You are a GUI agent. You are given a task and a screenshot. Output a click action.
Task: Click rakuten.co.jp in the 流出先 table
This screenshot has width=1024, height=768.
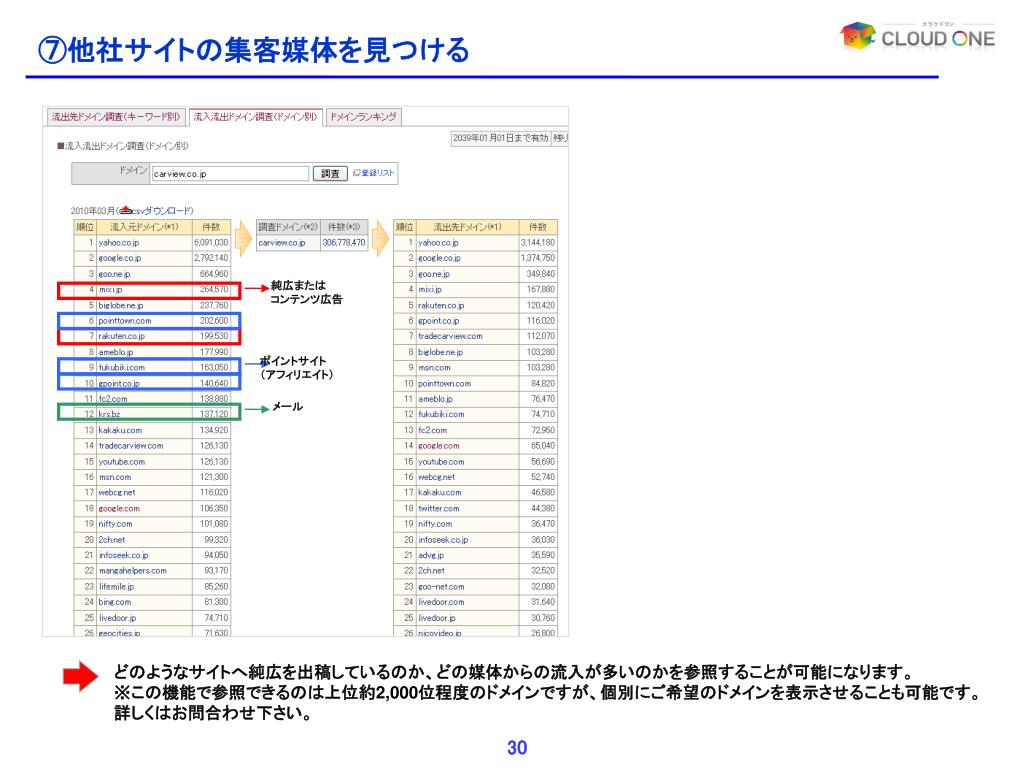click(441, 305)
